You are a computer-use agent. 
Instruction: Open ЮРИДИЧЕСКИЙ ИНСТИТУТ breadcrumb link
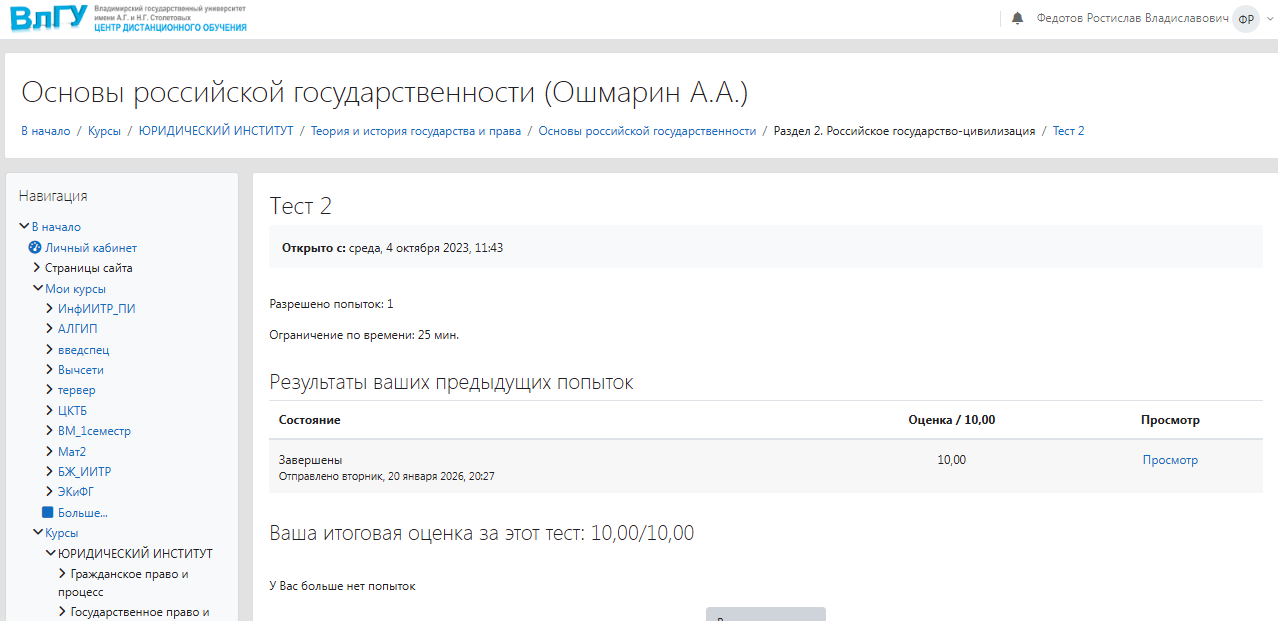click(x=216, y=131)
